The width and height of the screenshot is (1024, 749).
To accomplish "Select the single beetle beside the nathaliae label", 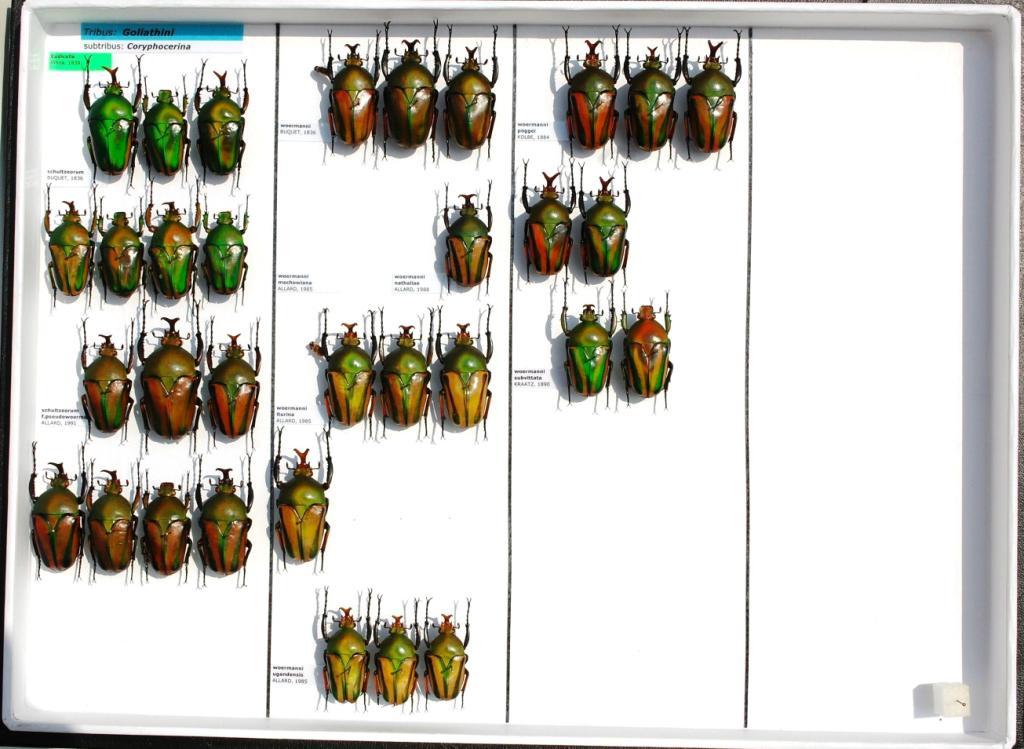I will pos(467,241).
